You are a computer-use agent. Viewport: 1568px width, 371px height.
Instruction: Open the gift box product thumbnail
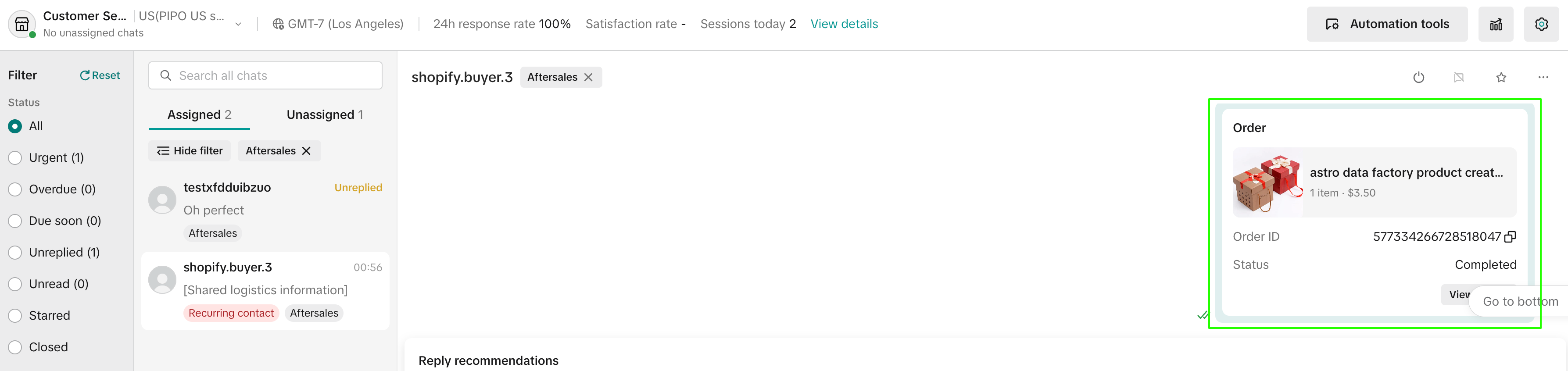[1267, 182]
